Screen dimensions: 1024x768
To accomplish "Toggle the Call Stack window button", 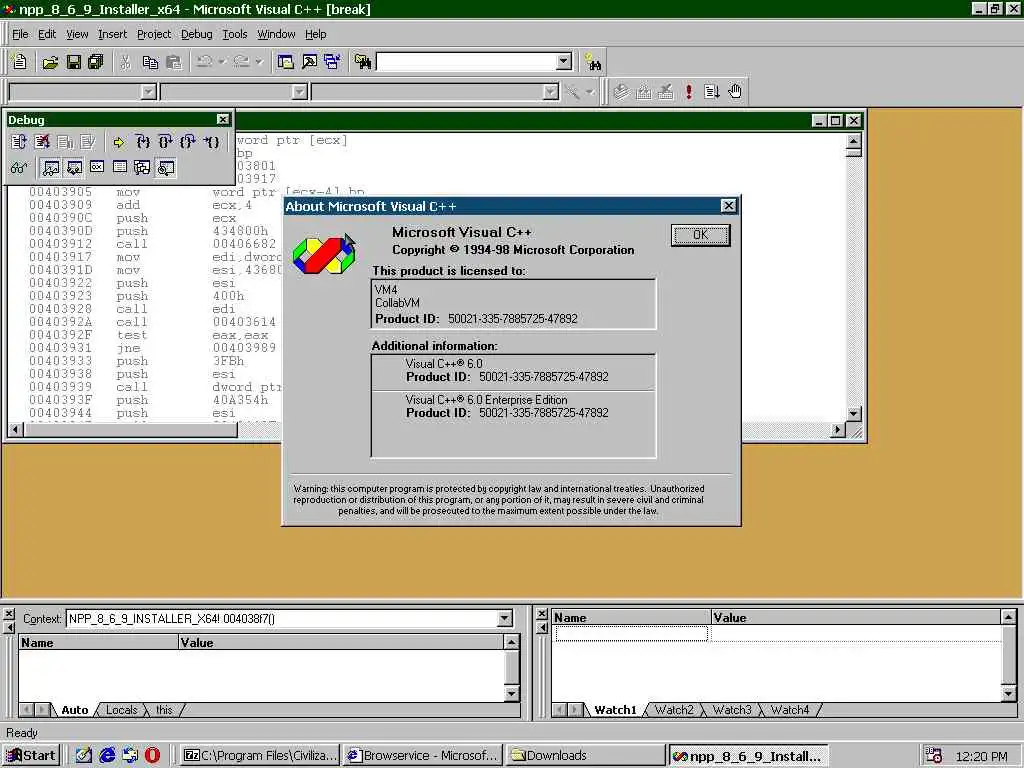I will click(x=142, y=168).
